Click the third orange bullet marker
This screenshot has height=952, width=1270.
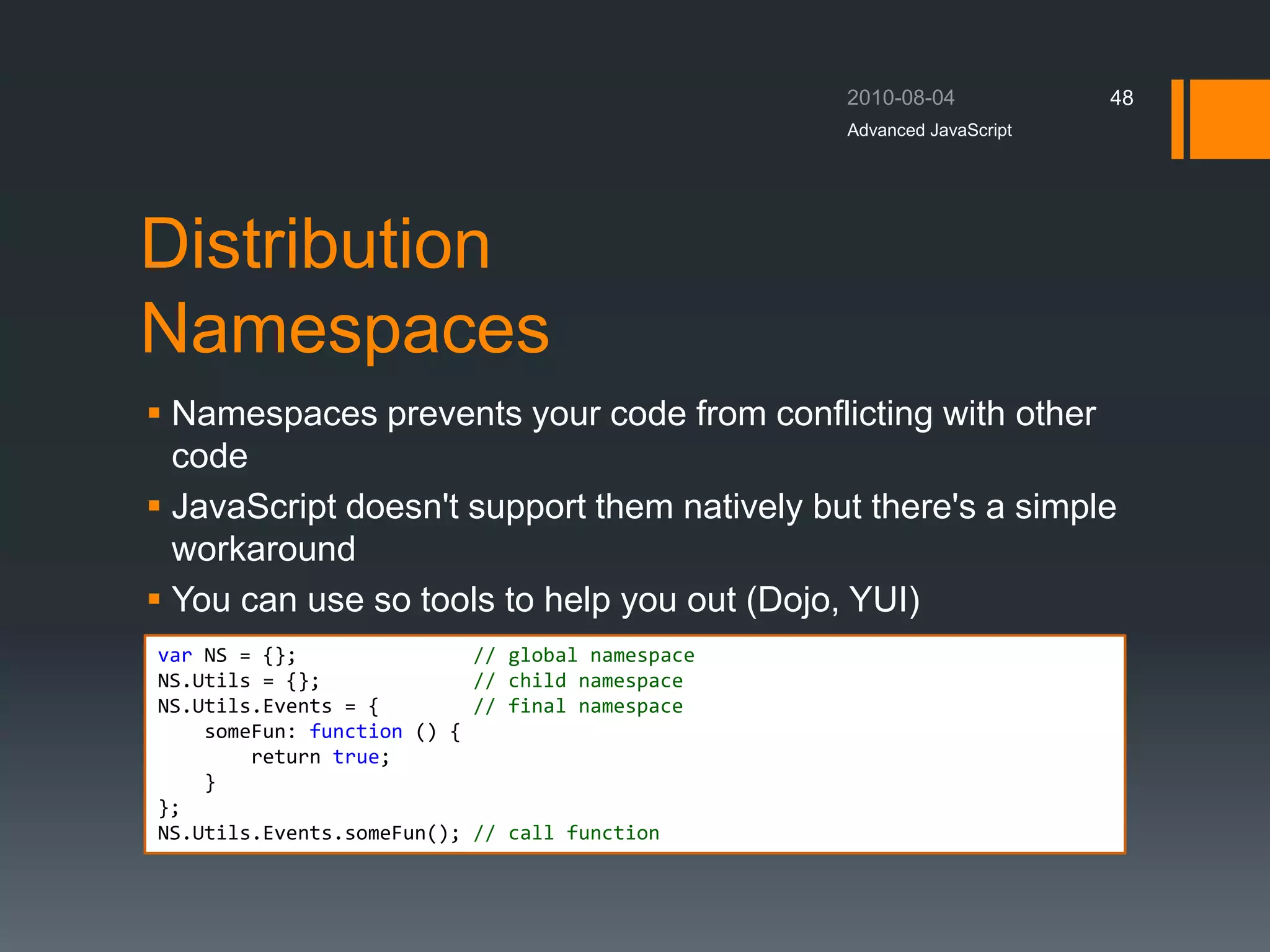(154, 599)
